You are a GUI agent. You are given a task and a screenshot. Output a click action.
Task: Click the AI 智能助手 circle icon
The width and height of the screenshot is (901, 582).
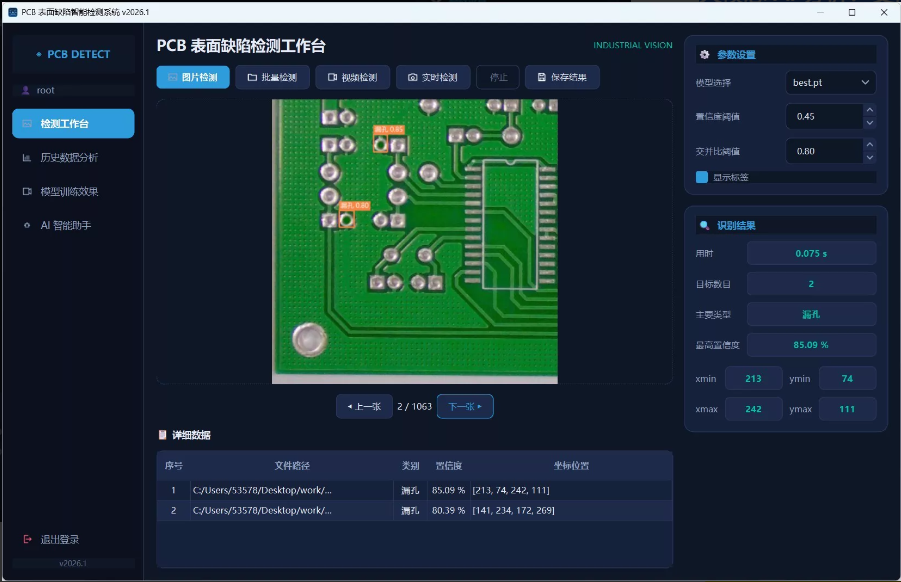[x=26, y=225]
